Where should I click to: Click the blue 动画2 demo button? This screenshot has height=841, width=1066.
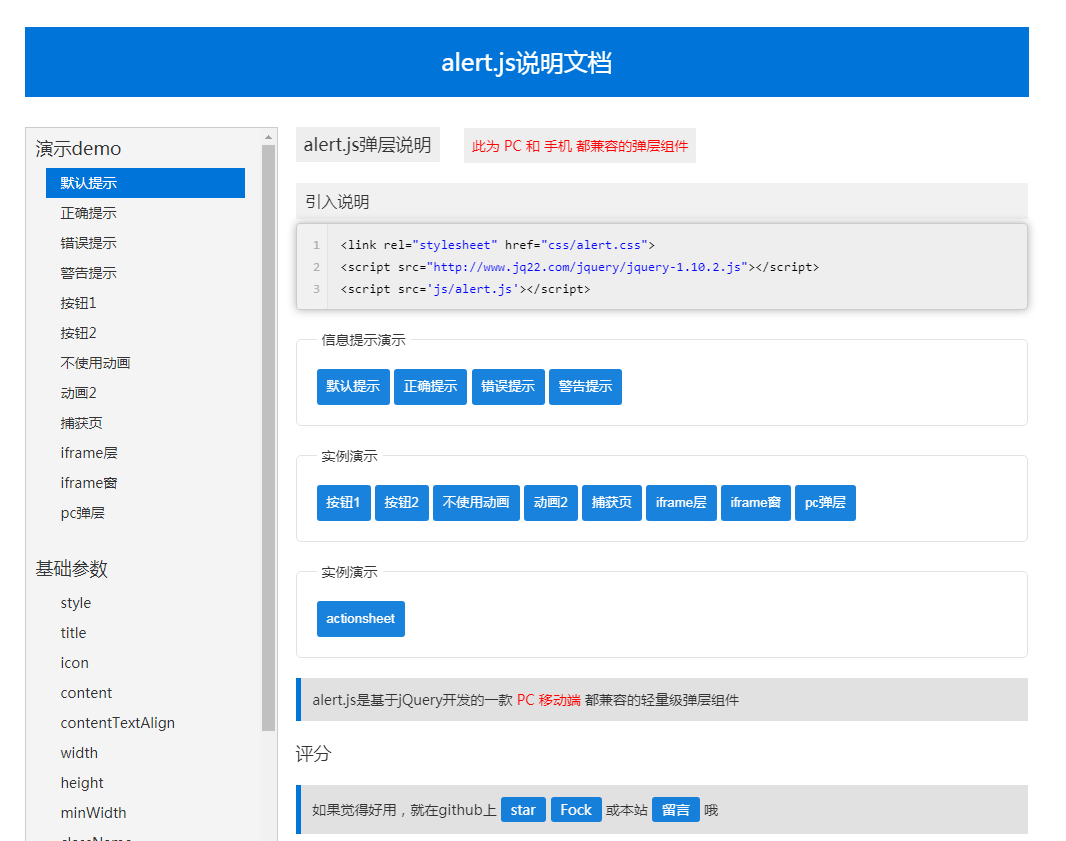[551, 502]
